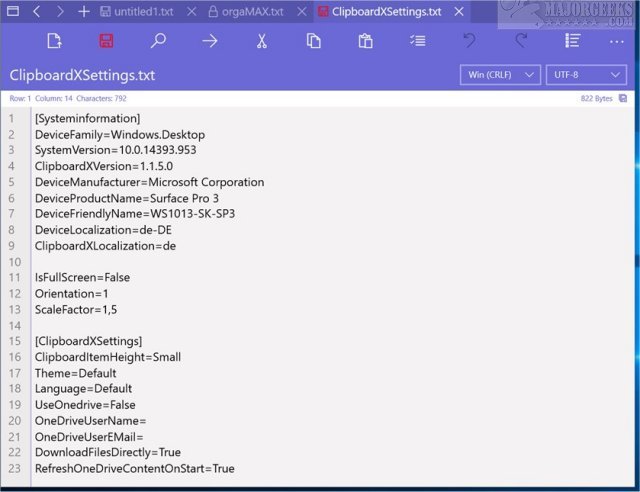Close the orgaMAX.txt tab
Image resolution: width=640 pixels, height=492 pixels.
[302, 11]
